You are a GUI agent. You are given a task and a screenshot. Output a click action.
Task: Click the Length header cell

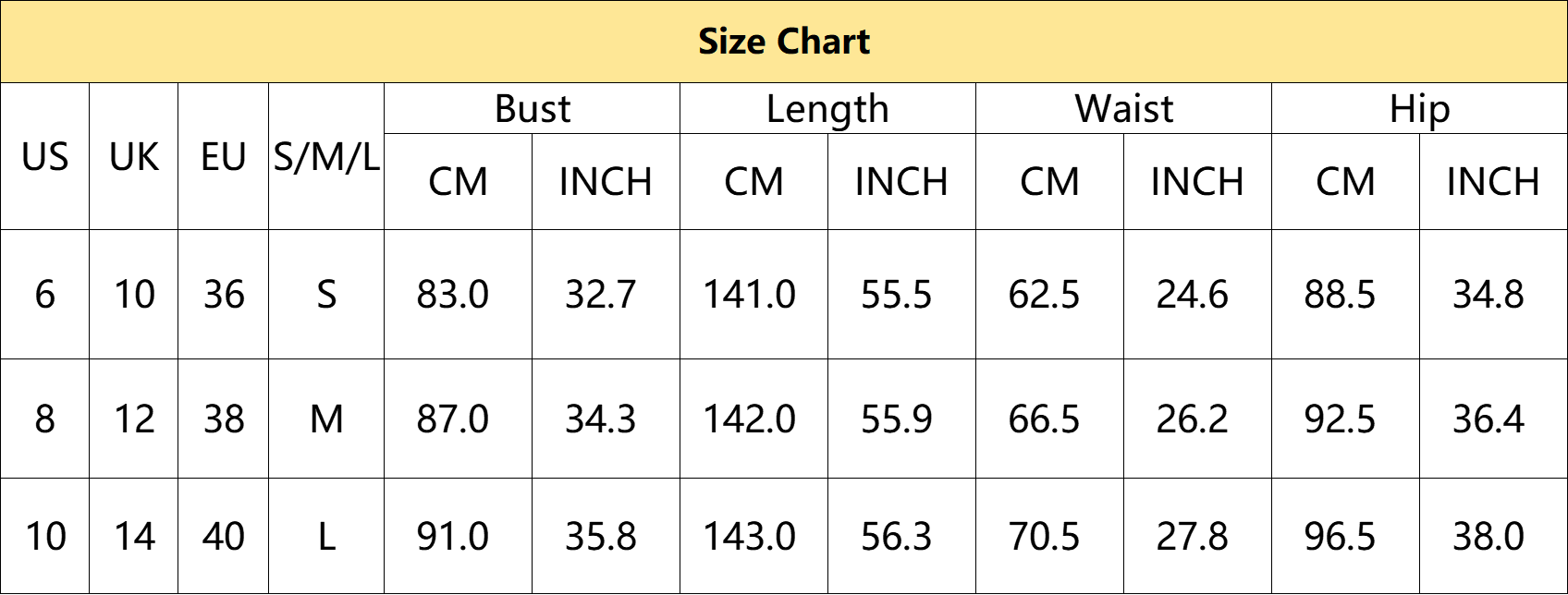pos(828,109)
